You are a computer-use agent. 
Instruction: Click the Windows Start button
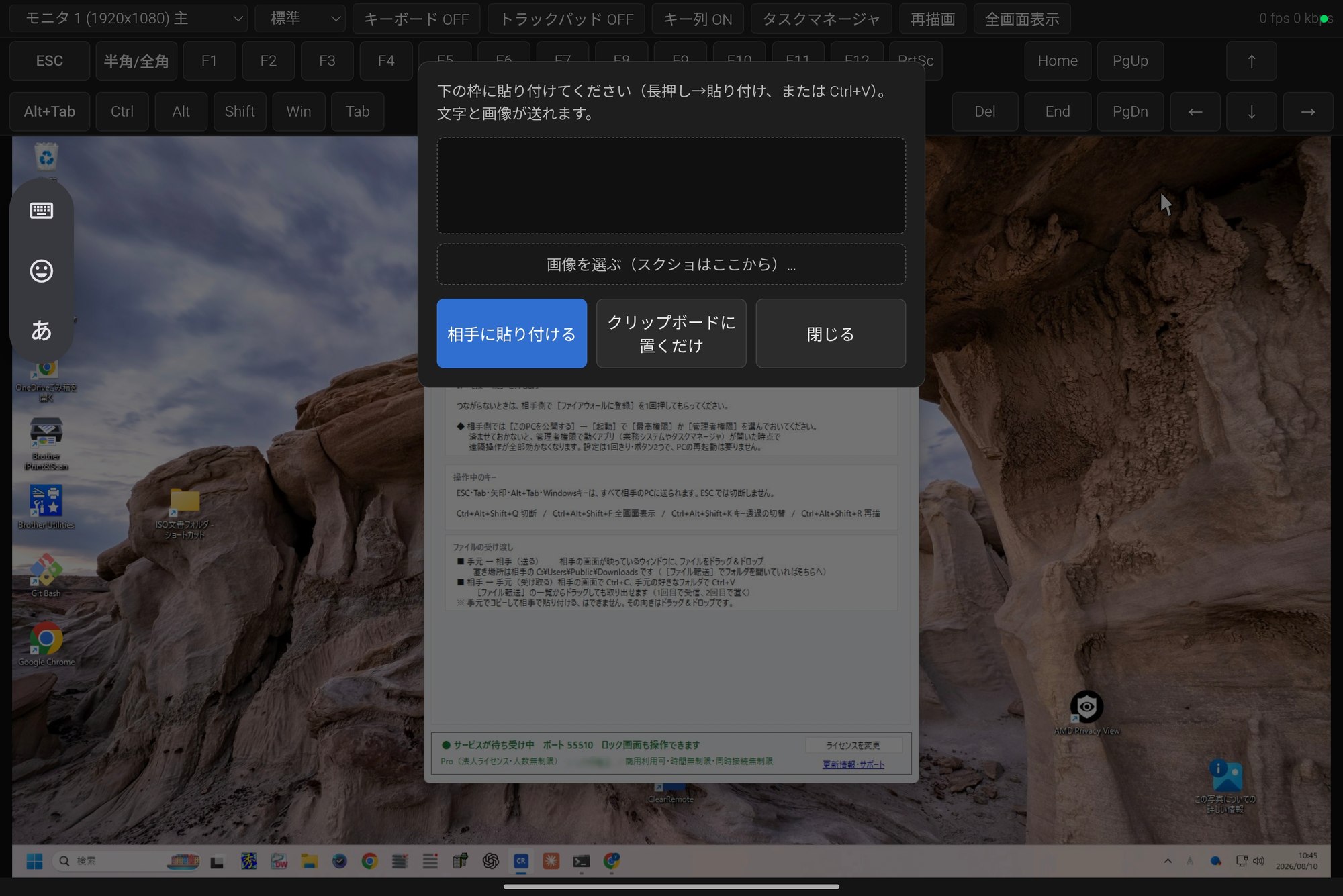point(34,861)
